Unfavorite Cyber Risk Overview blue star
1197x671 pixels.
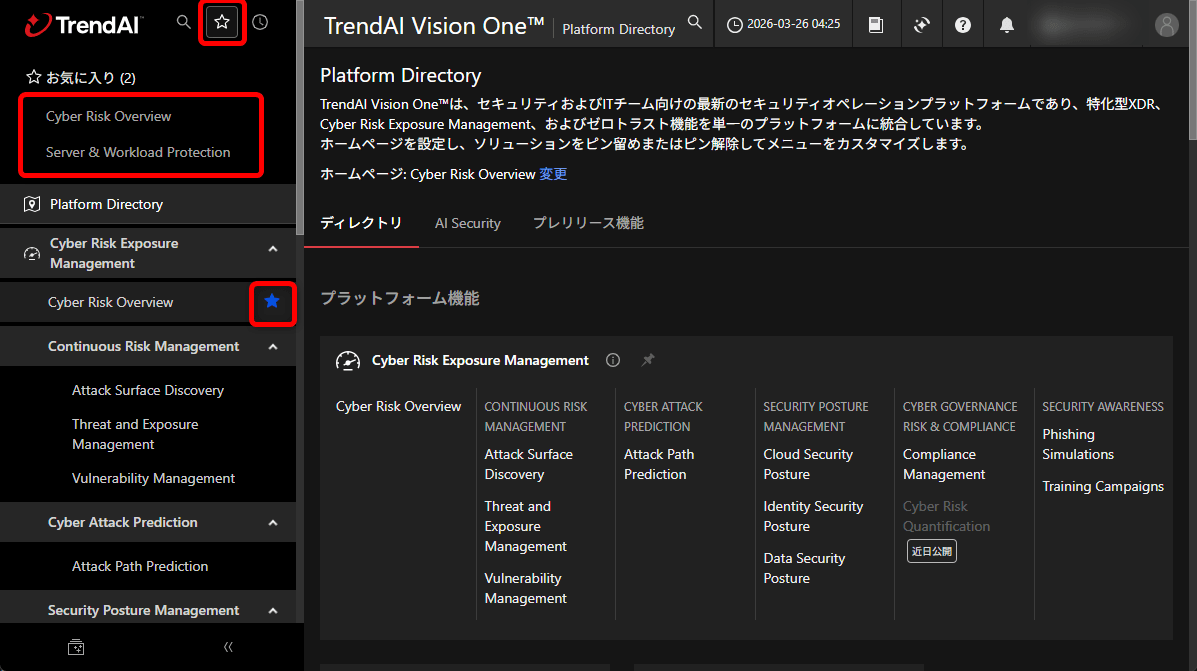coord(272,302)
